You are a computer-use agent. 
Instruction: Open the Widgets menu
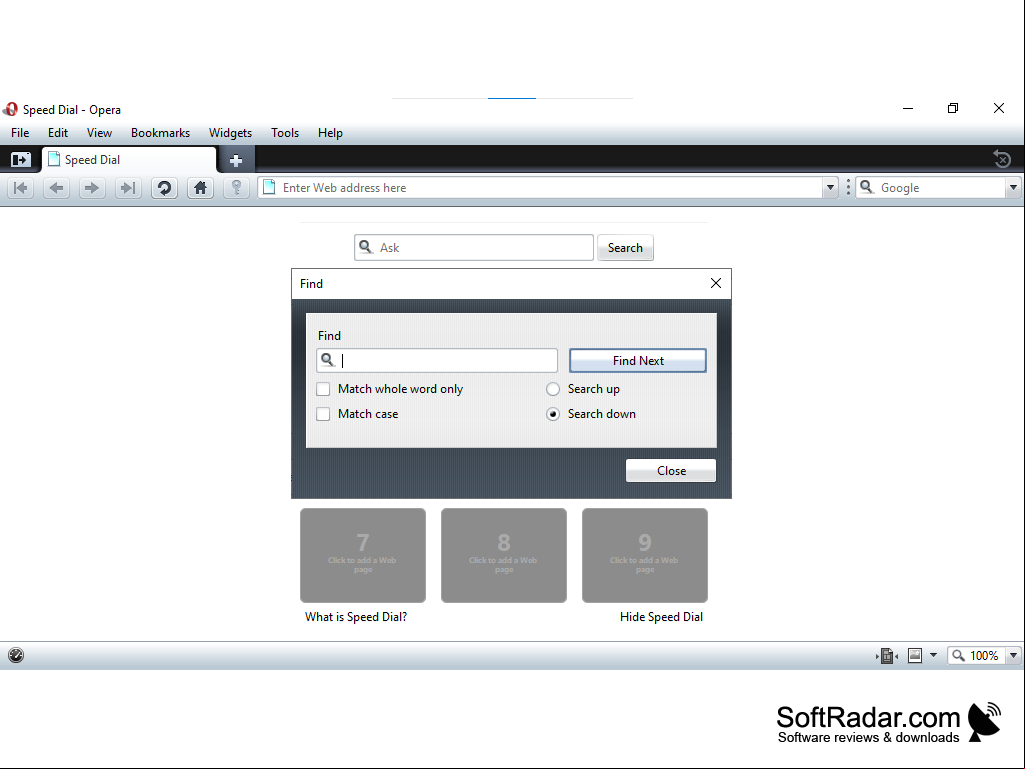(x=230, y=133)
